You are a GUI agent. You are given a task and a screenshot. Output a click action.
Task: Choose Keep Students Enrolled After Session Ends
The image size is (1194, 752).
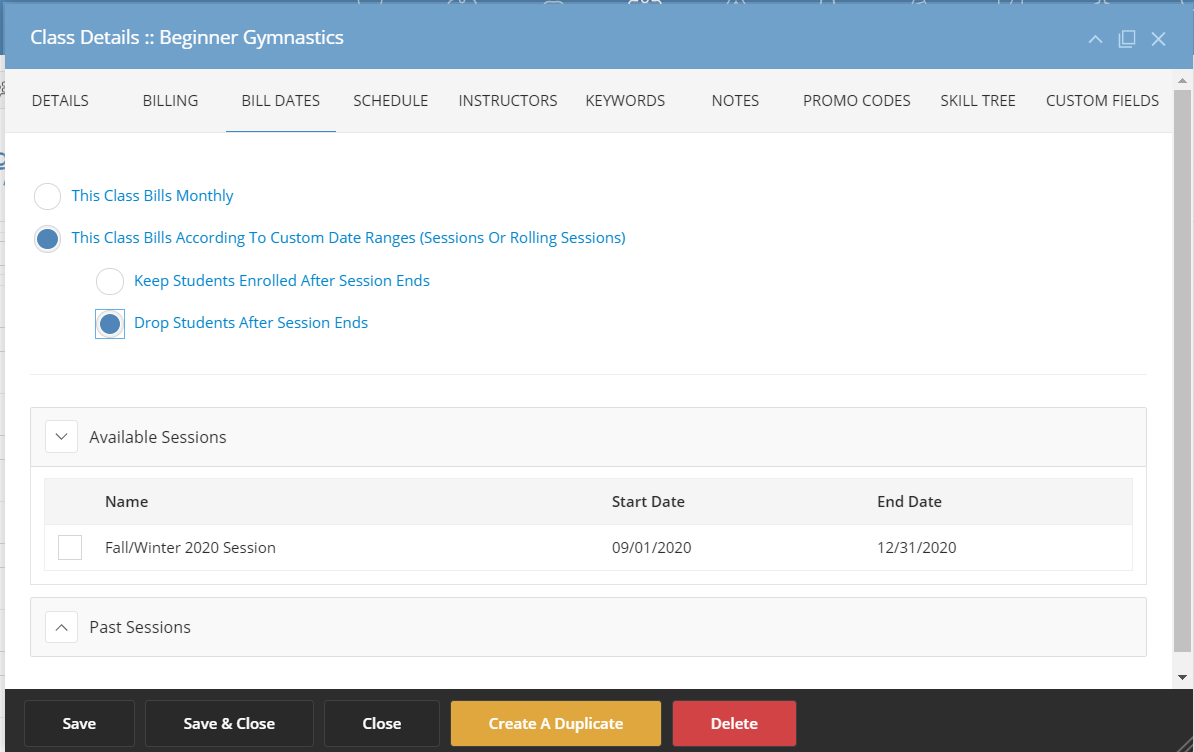coord(110,282)
